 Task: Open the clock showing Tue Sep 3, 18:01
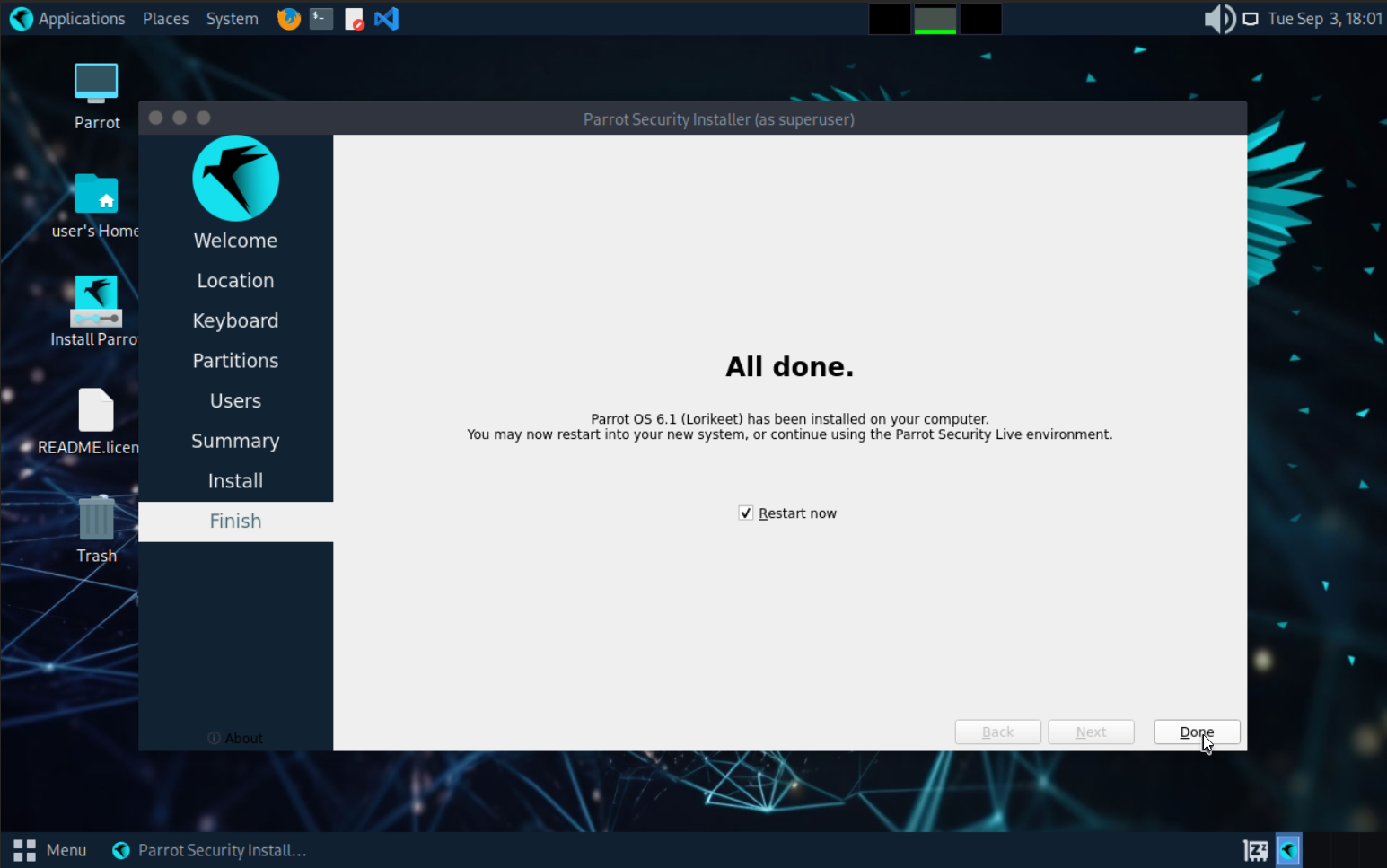click(x=1325, y=19)
